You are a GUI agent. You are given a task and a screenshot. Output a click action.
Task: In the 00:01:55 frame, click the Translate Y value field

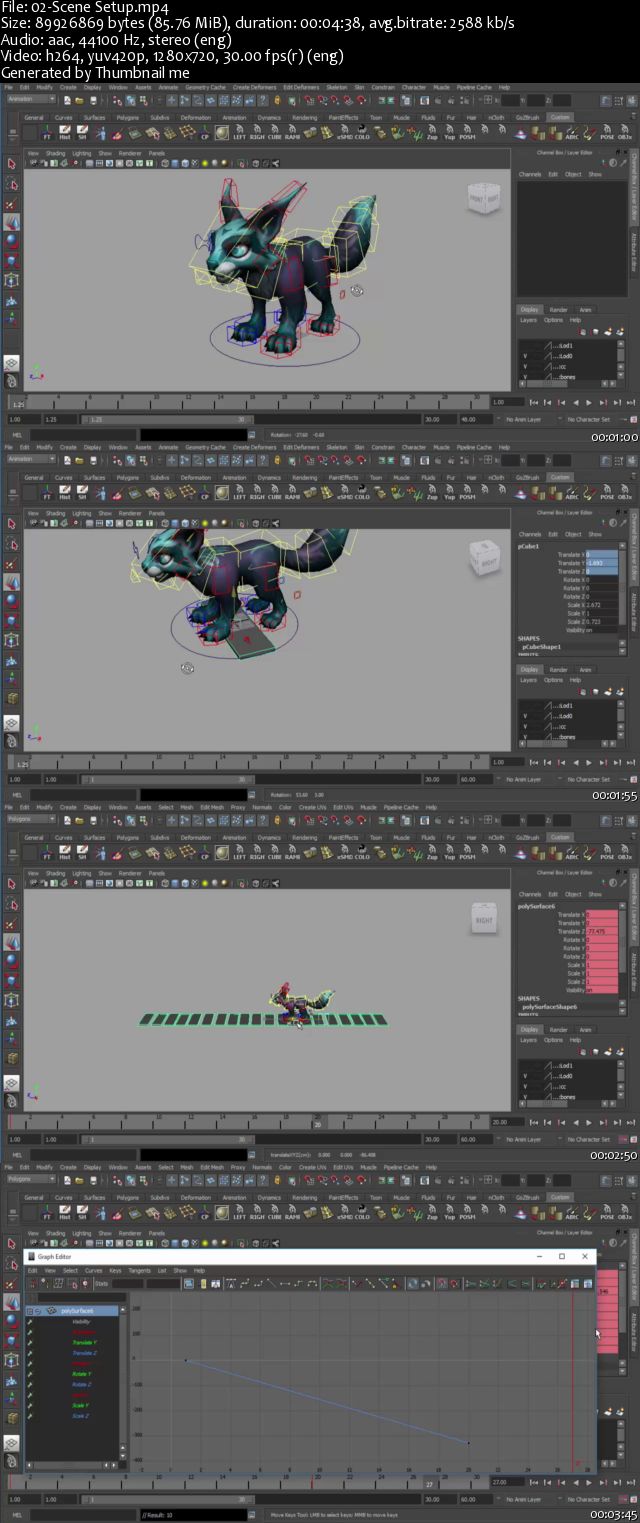click(602, 563)
